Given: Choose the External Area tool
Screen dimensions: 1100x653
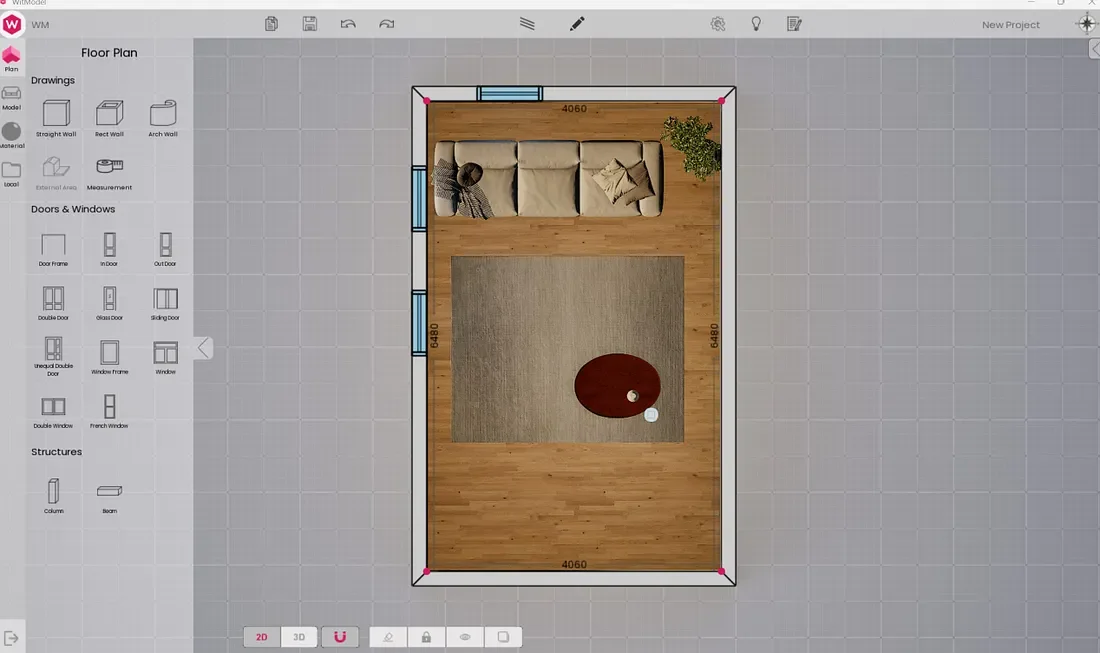Looking at the screenshot, I should point(56,173).
